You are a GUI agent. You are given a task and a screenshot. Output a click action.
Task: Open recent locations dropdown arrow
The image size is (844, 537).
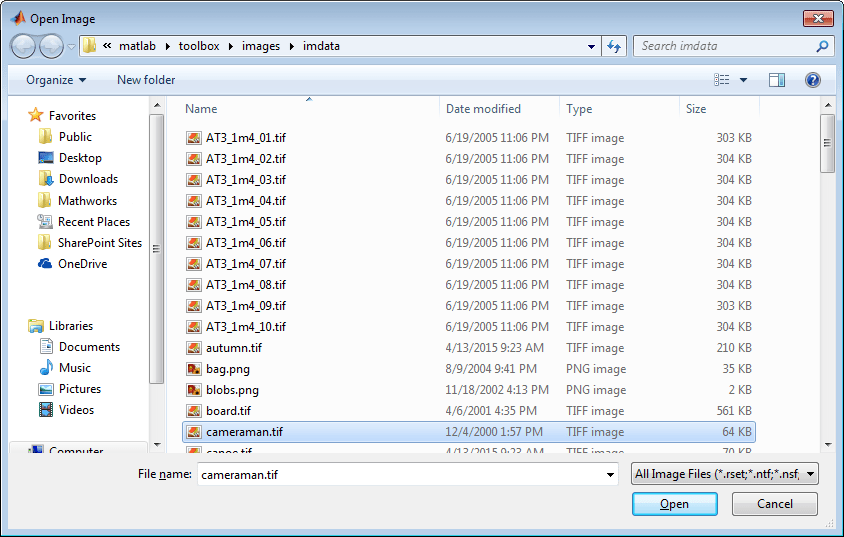coord(71,47)
